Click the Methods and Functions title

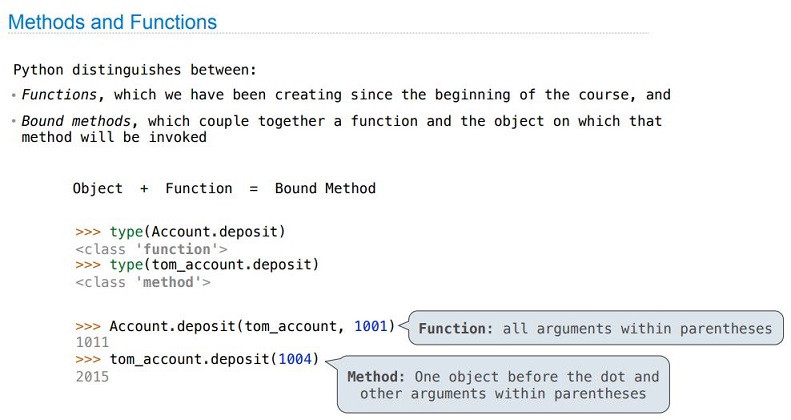coord(112,22)
